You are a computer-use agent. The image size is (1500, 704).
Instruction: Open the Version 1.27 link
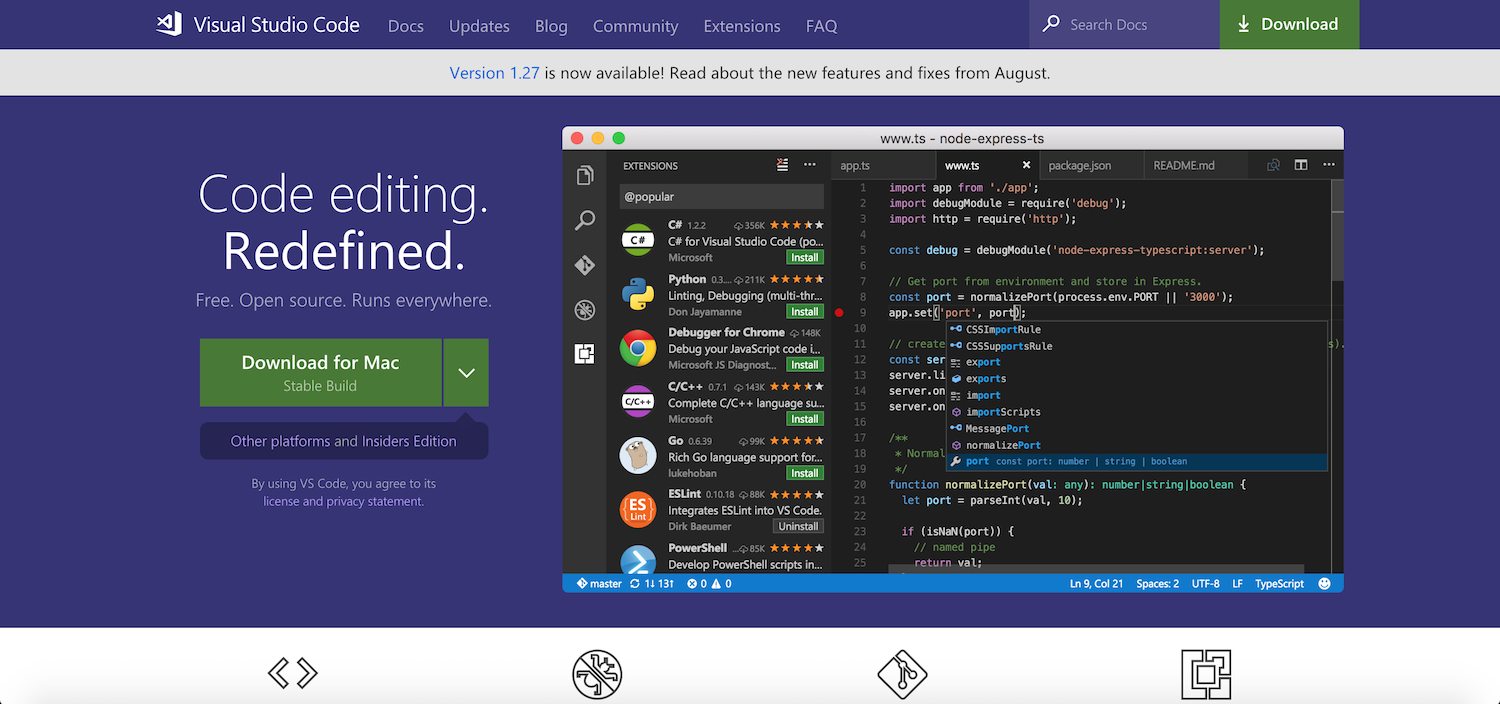pos(495,73)
